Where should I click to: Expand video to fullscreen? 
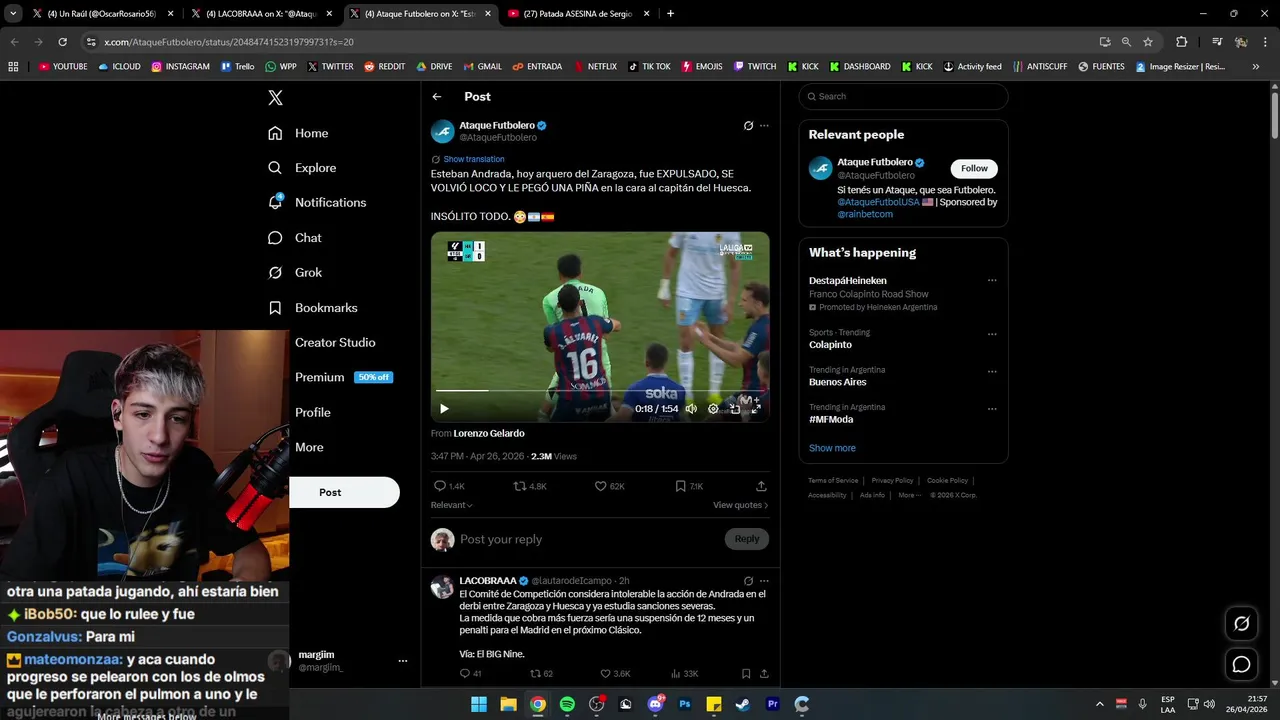point(756,408)
